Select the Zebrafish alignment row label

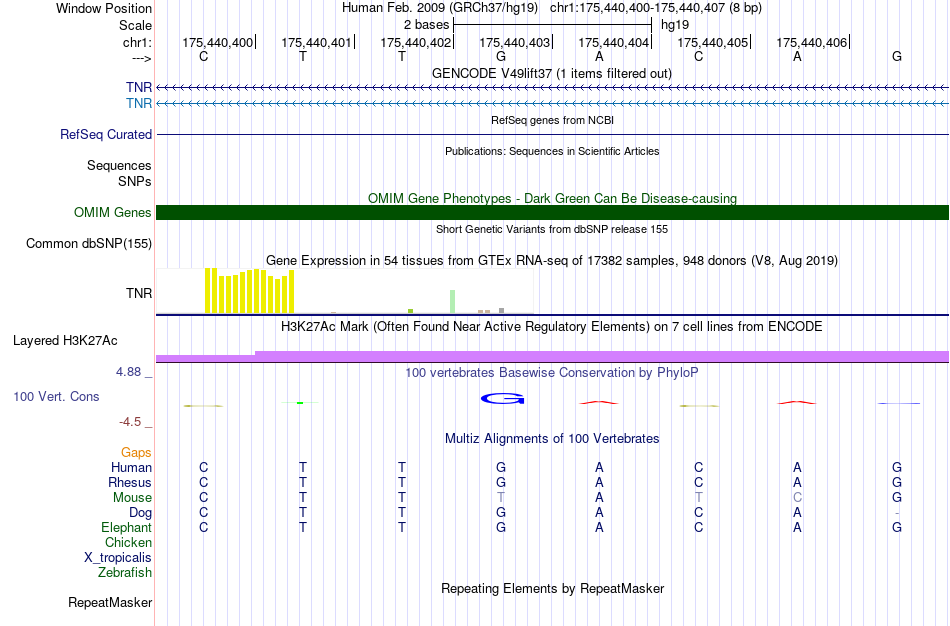(125, 572)
